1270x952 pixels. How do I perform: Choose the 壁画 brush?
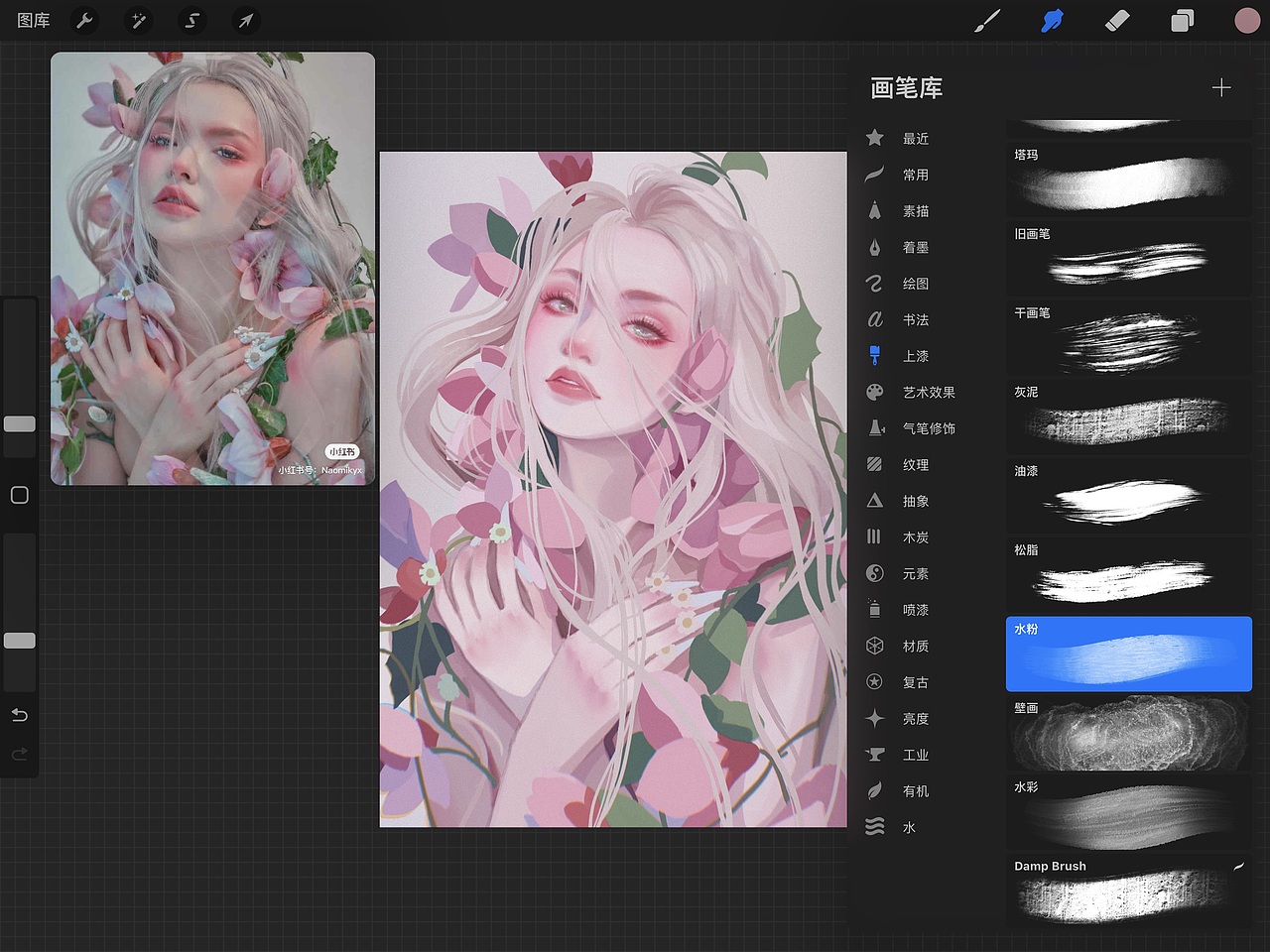pos(1129,733)
